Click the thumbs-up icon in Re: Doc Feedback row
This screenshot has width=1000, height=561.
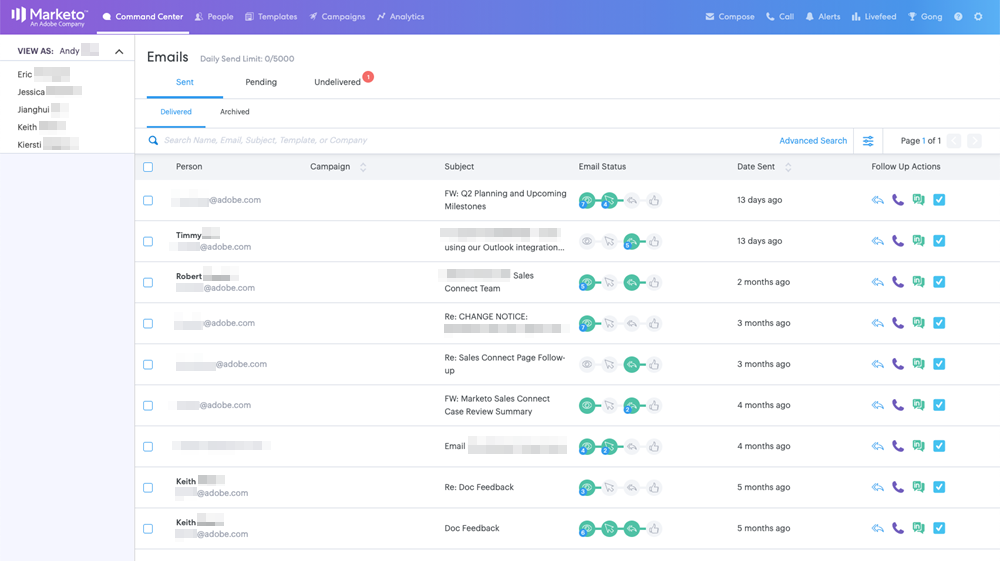coord(654,488)
